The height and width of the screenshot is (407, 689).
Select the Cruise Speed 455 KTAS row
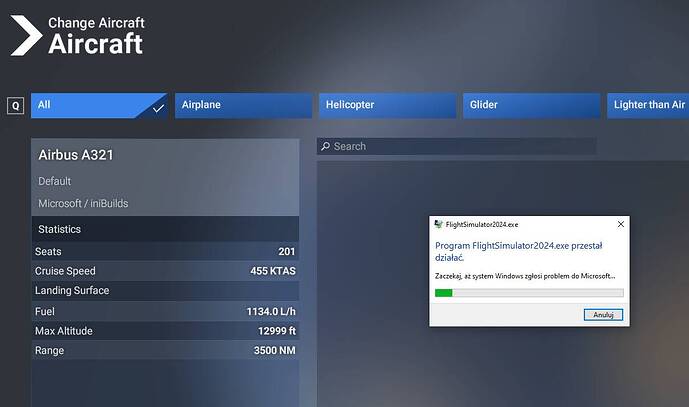tap(165, 271)
